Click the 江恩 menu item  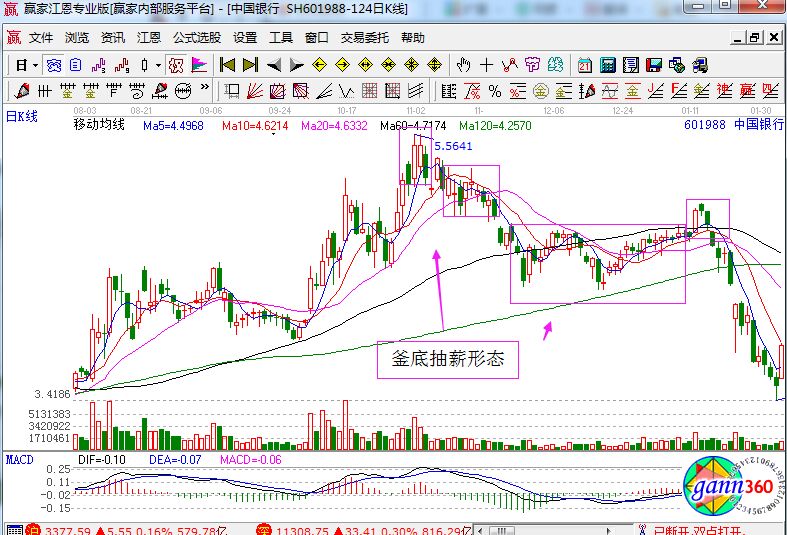coord(149,38)
